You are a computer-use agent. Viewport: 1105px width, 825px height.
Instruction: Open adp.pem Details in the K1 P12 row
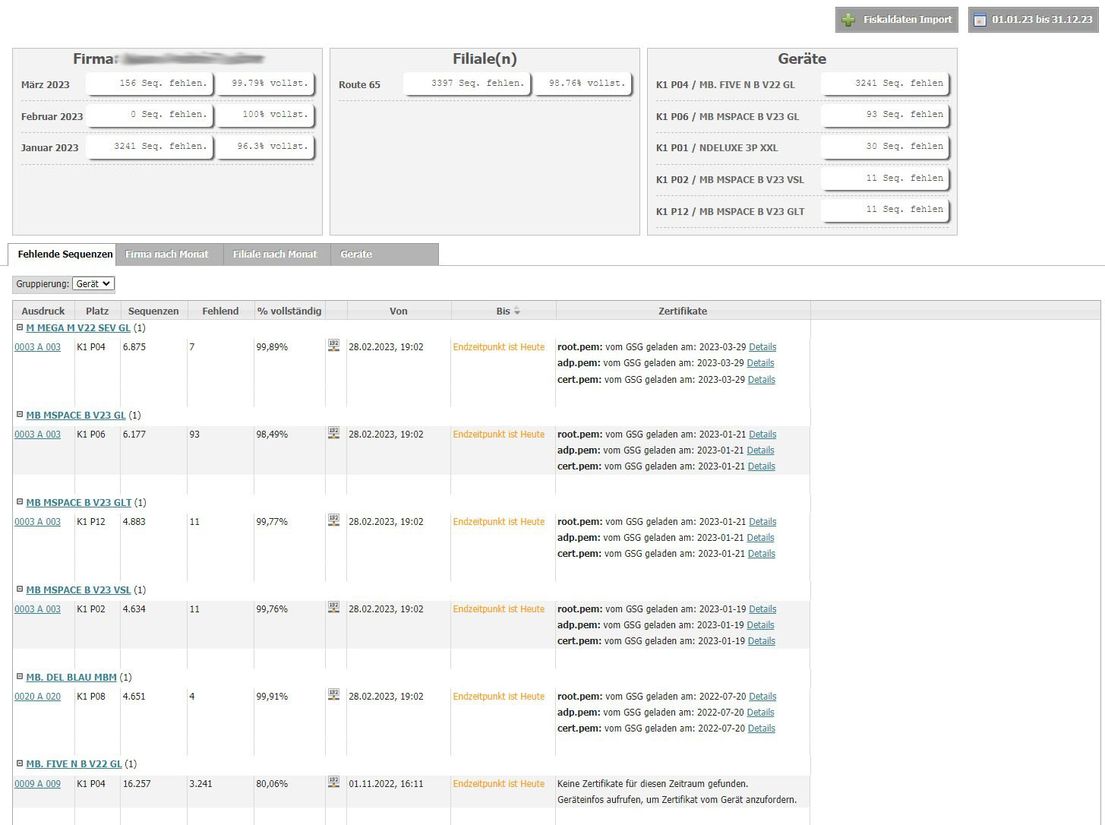[760, 538]
